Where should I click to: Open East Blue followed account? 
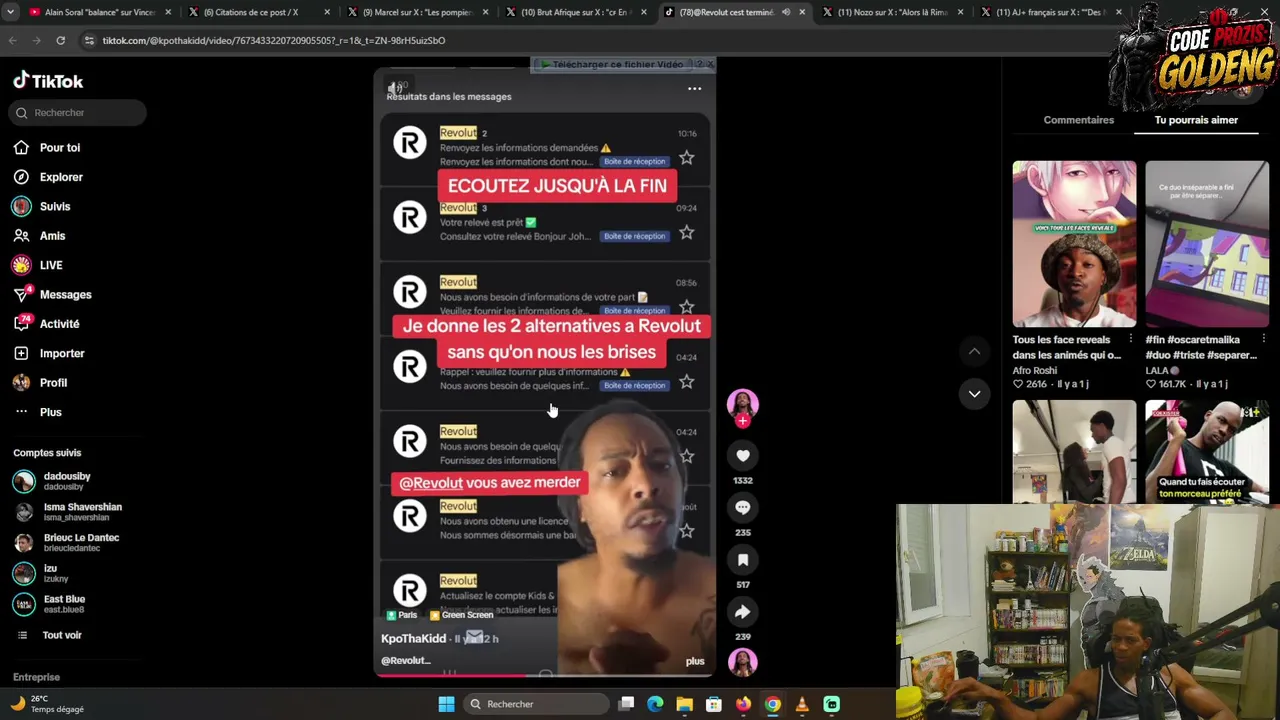[64, 604]
